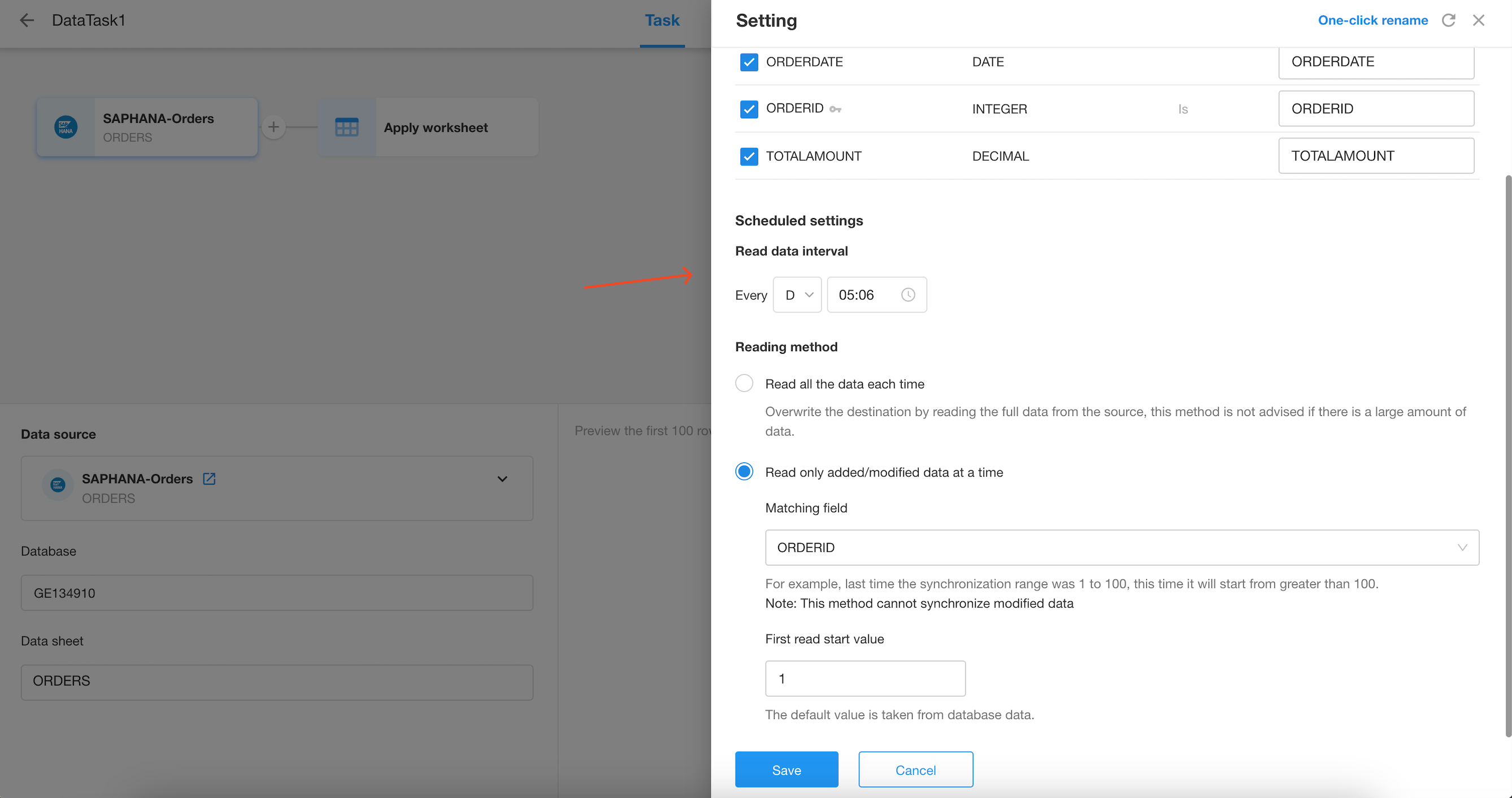Click the 05:06 time input
Image resolution: width=1512 pixels, height=798 pixels.
[877, 295]
